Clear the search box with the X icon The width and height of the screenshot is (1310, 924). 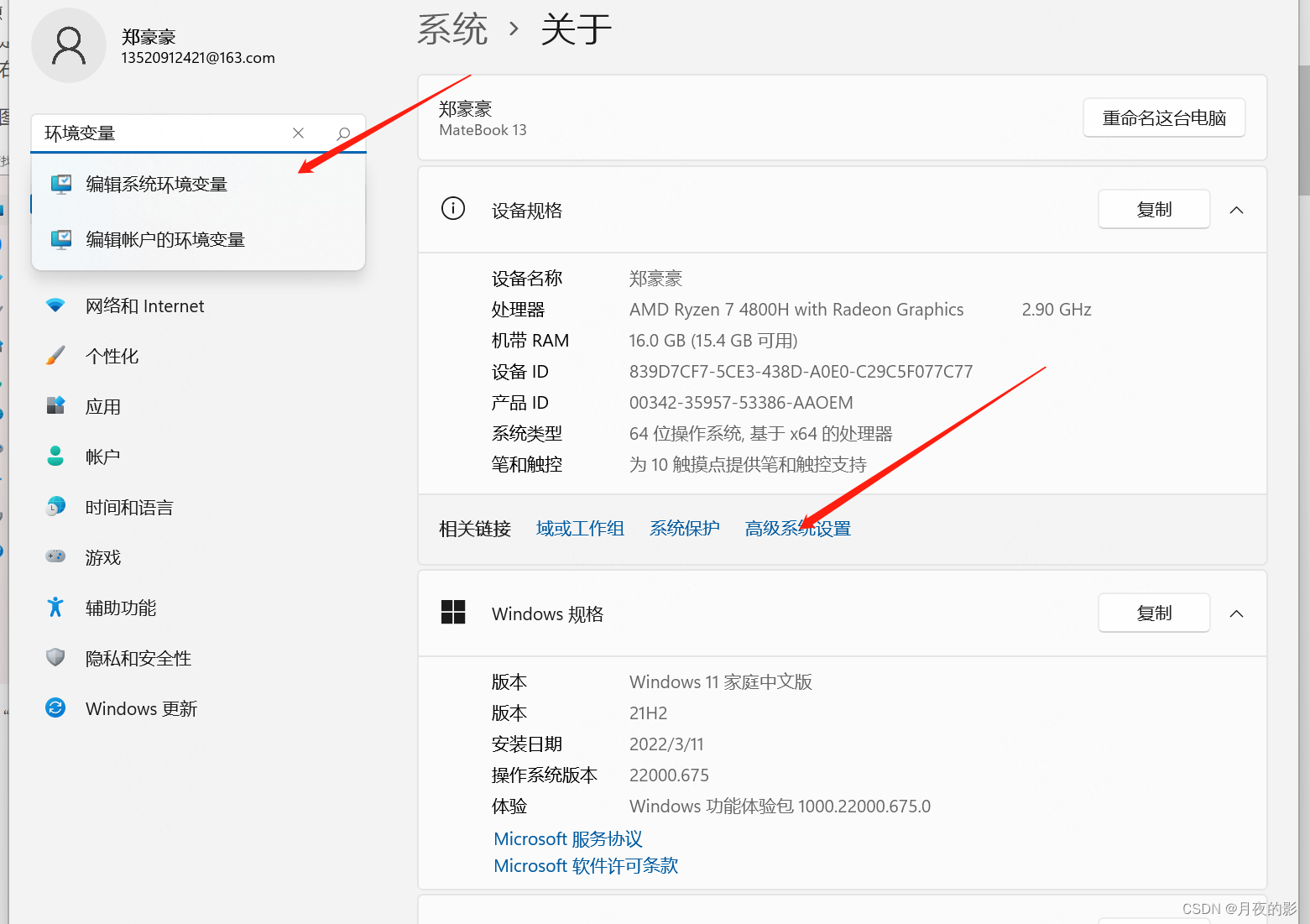click(x=298, y=133)
